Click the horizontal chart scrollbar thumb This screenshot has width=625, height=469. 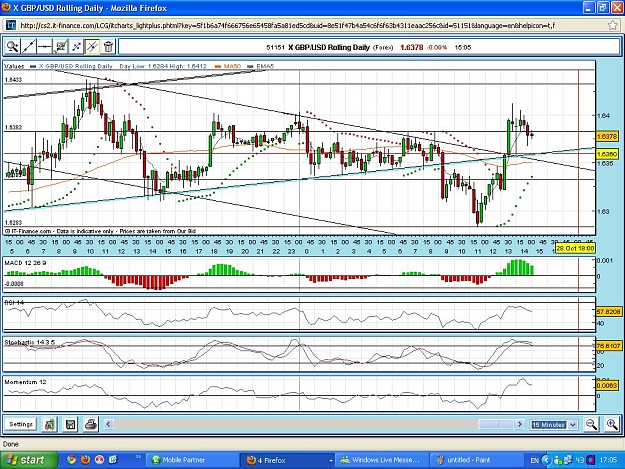(496, 424)
